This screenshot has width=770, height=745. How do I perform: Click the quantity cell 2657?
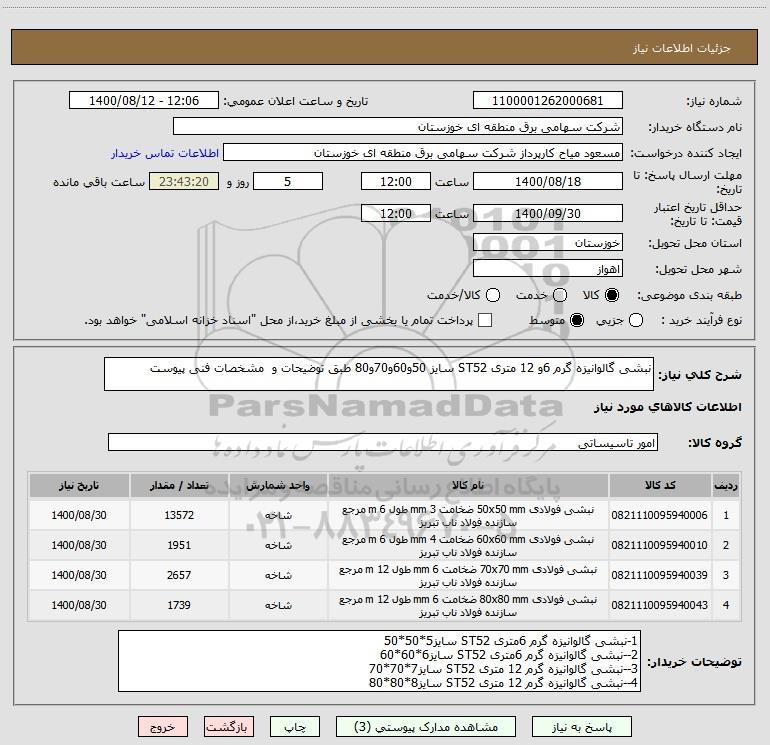pos(179,575)
